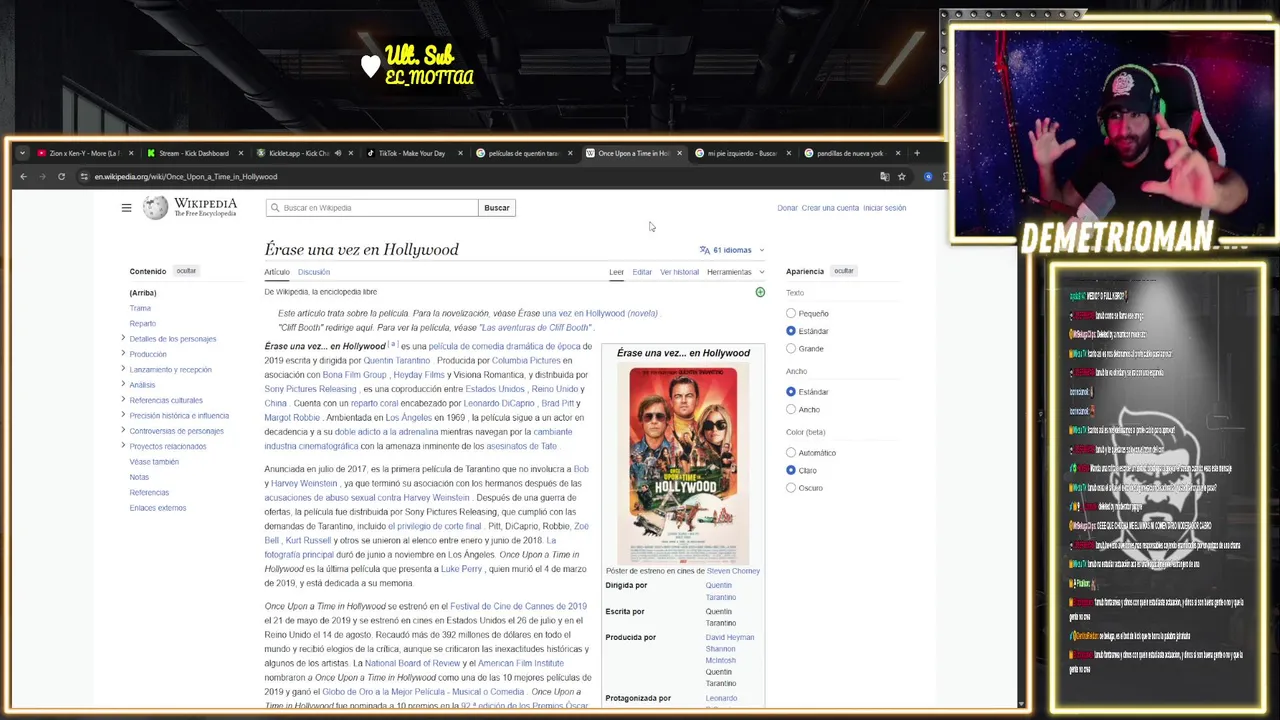
Task: Open the Hollywood movie poster thumbnail
Action: click(x=683, y=465)
